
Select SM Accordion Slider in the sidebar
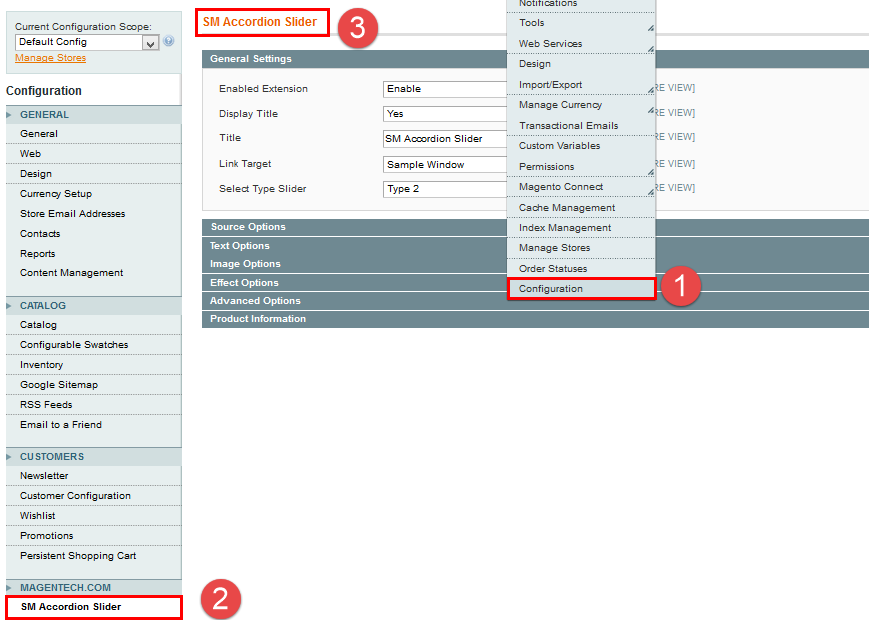click(93, 607)
